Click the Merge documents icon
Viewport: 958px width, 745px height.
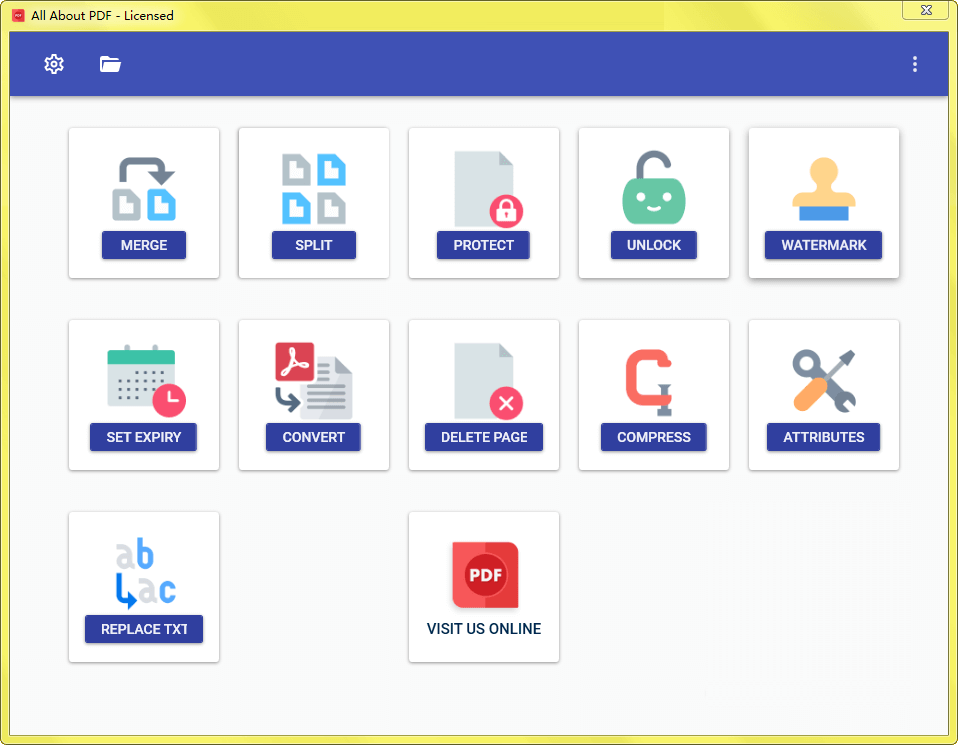pos(144,189)
